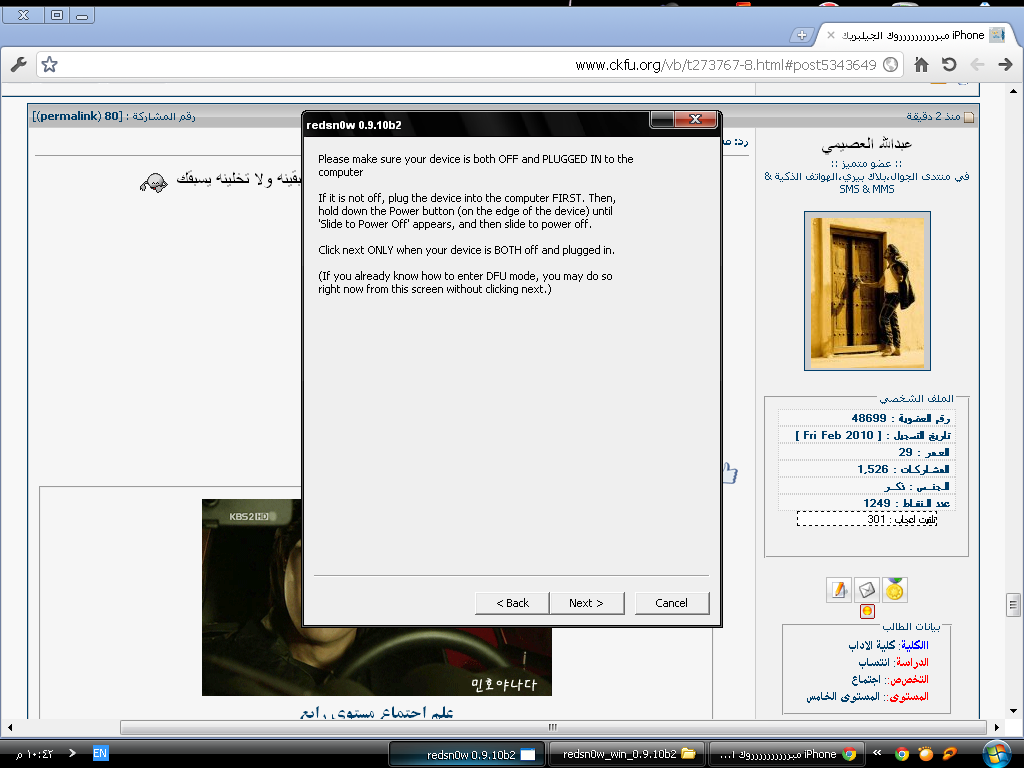
Task: Open a new Chrome tab
Action: click(801, 35)
